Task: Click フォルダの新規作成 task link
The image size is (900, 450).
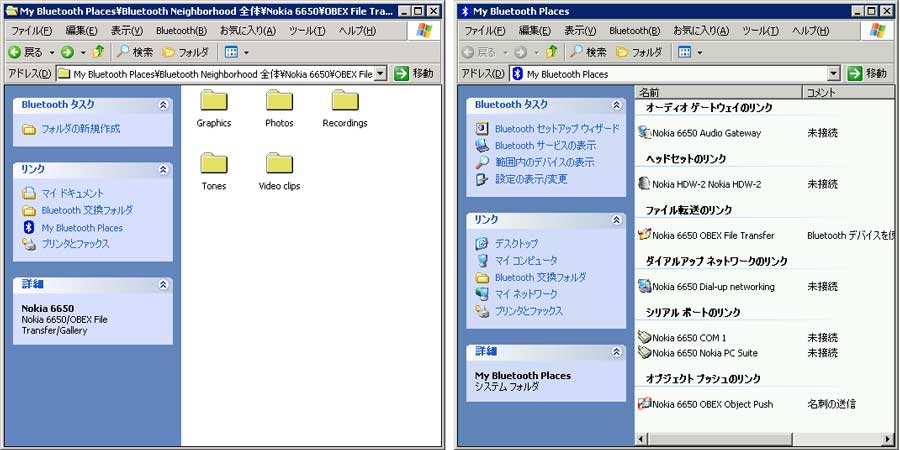Action: [x=80, y=129]
